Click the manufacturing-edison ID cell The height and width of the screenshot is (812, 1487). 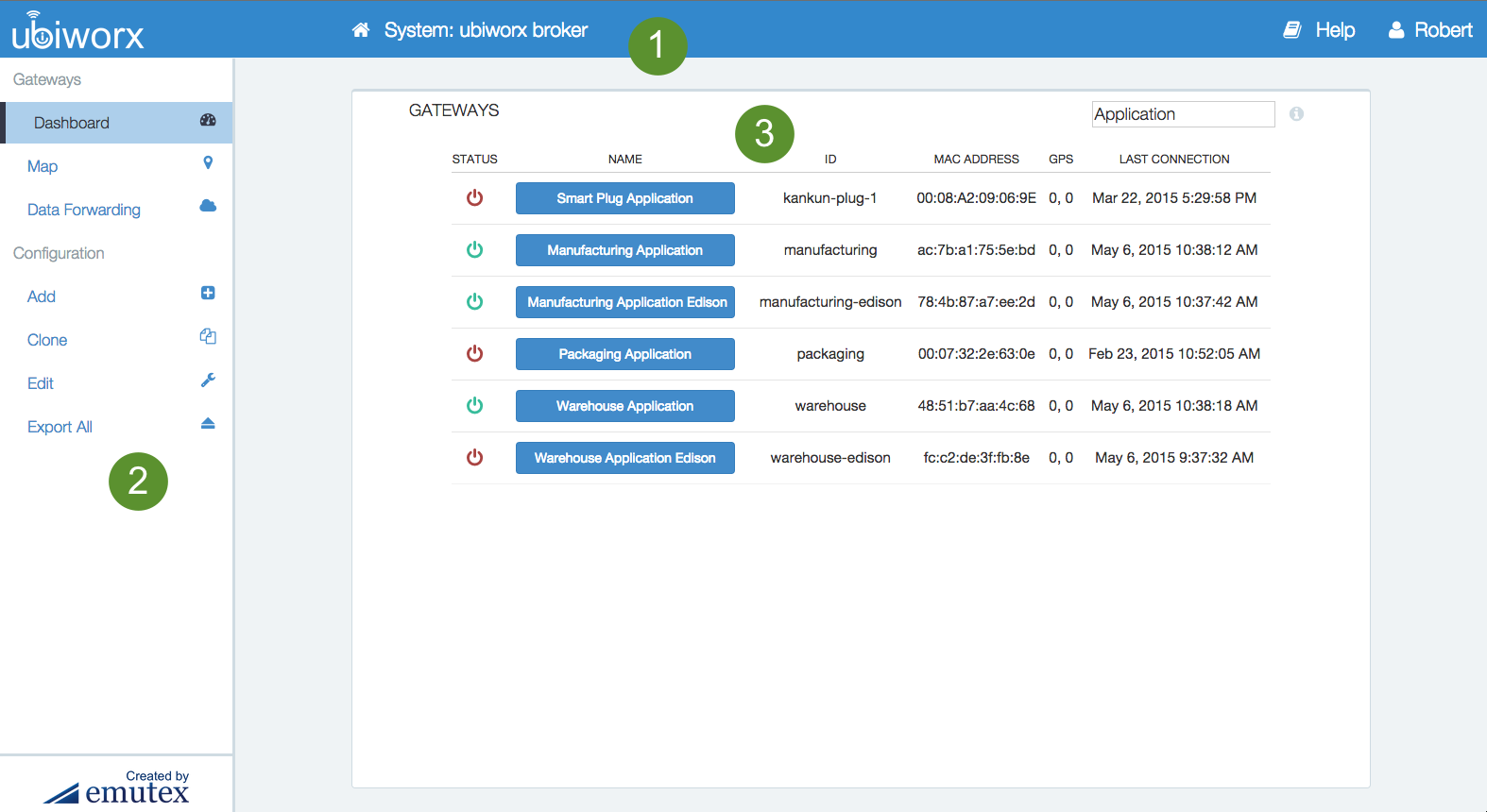(x=830, y=302)
